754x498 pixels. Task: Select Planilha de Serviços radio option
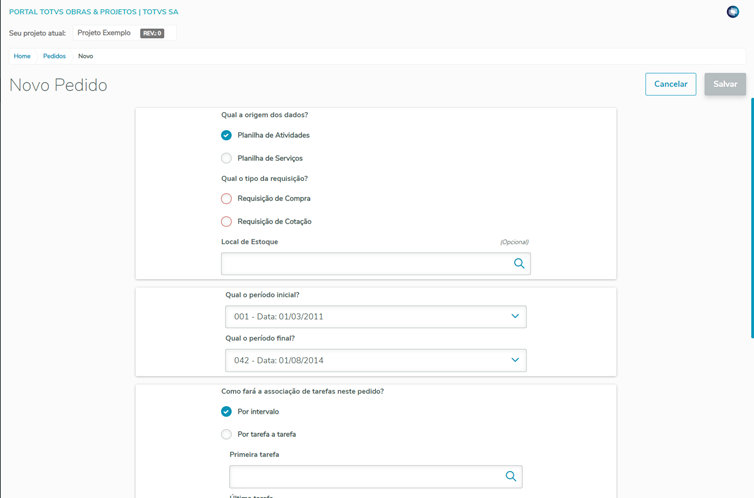pyautogui.click(x=227, y=158)
